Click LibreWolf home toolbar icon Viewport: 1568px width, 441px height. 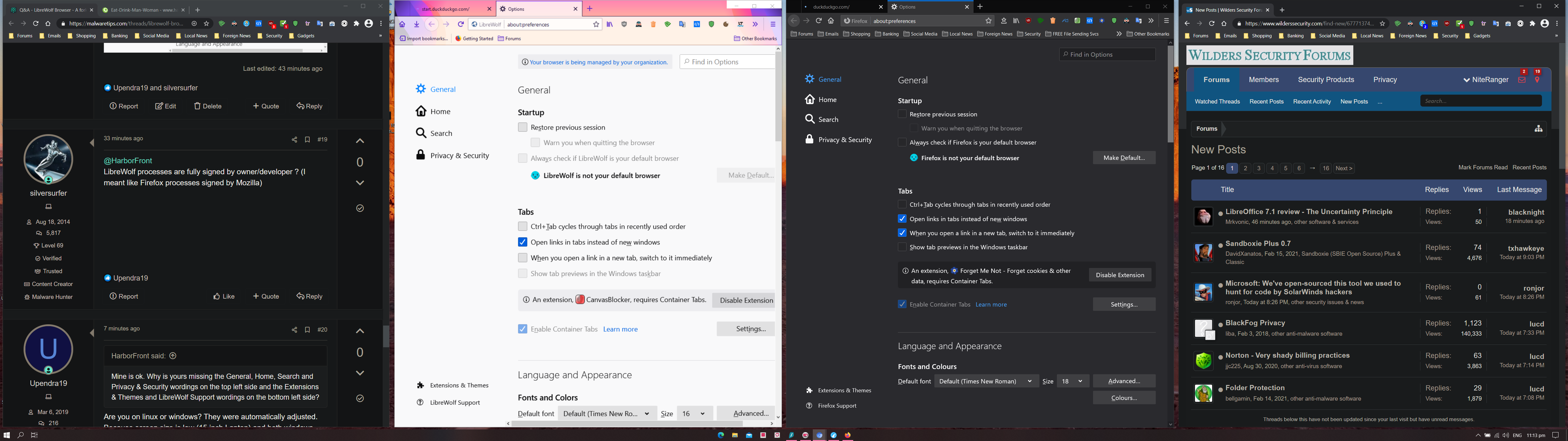coord(402,24)
